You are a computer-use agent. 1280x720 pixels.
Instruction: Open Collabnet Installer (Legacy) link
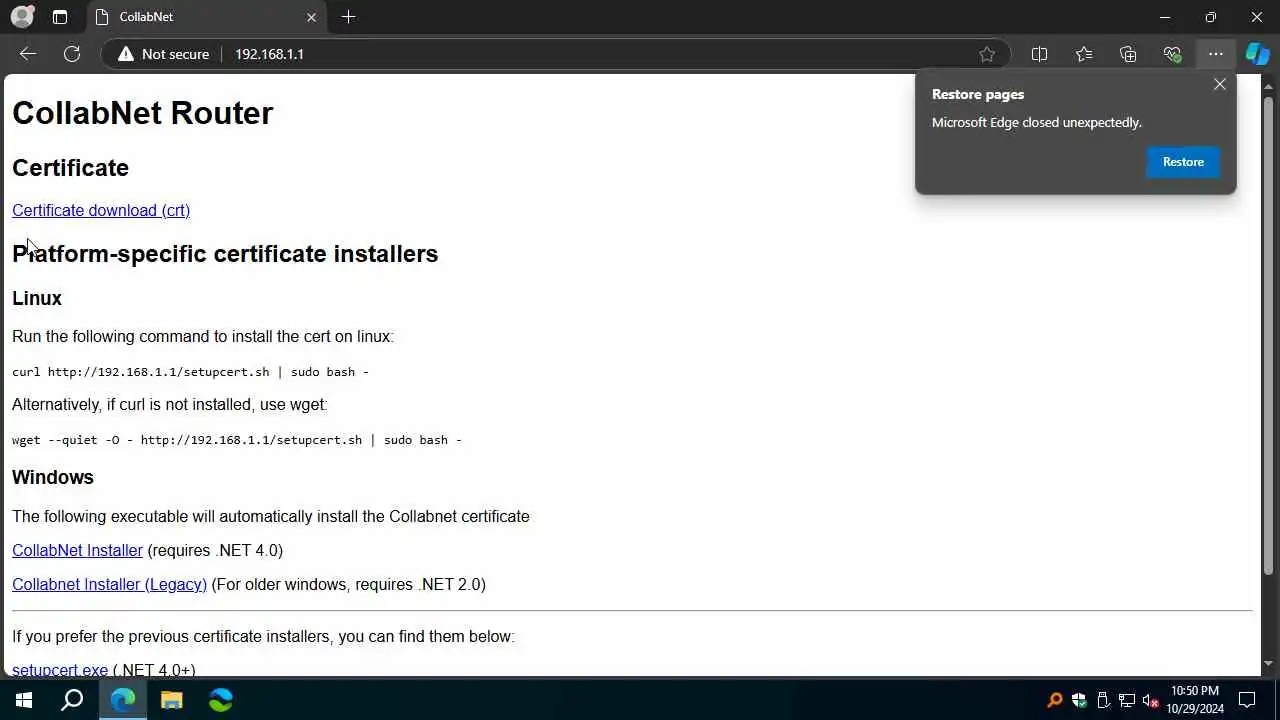coord(109,584)
